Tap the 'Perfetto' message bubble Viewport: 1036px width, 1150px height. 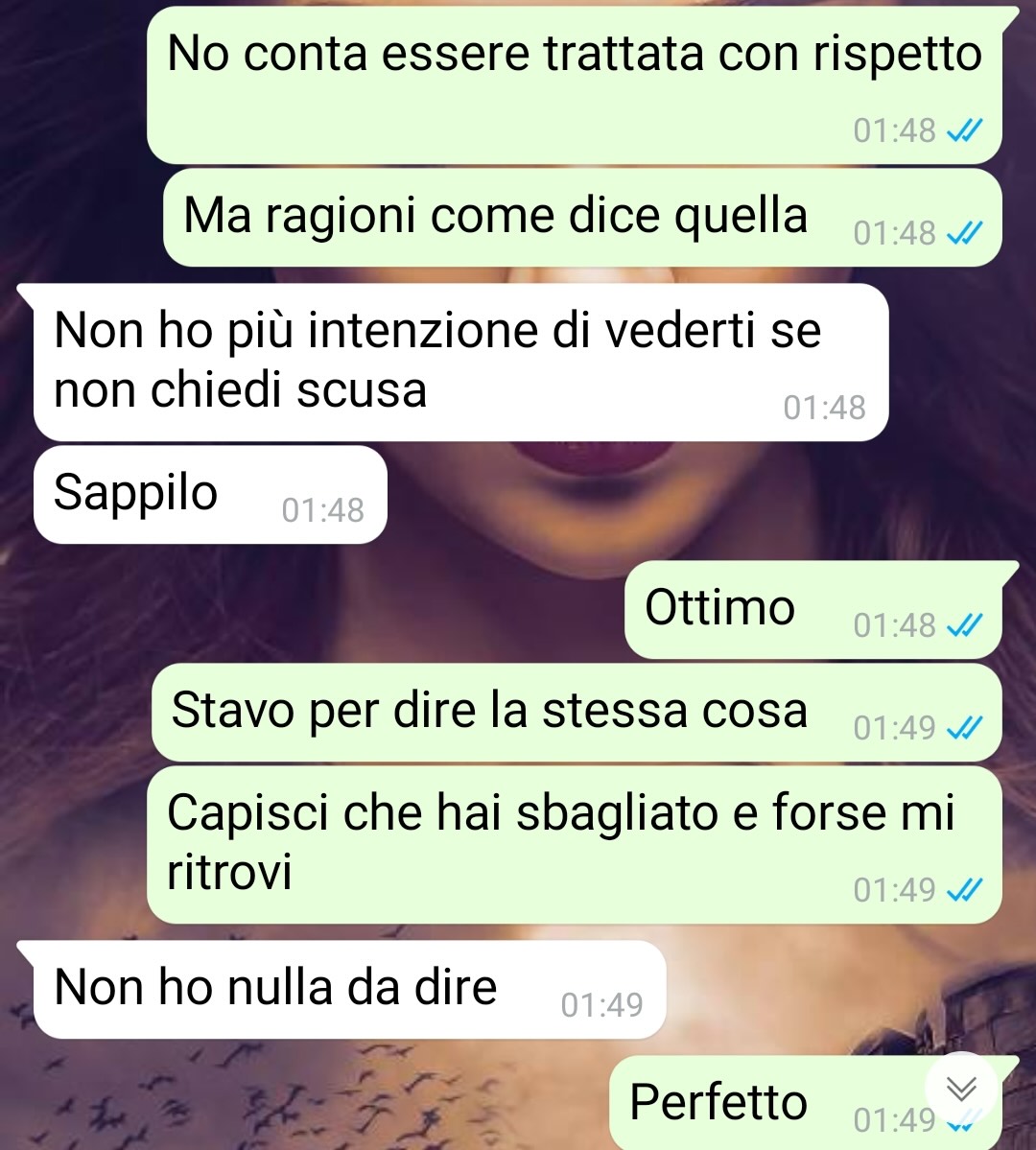click(806, 1103)
